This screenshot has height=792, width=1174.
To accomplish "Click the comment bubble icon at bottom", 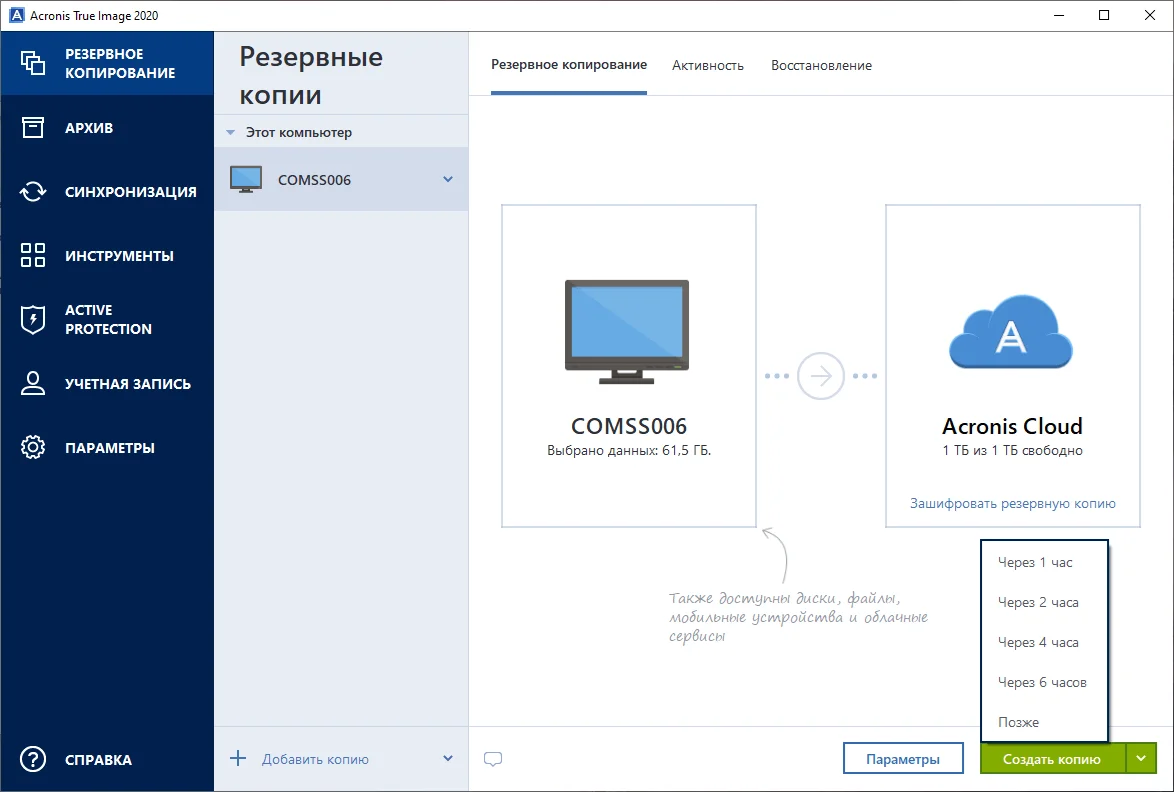I will pyautogui.click(x=492, y=759).
